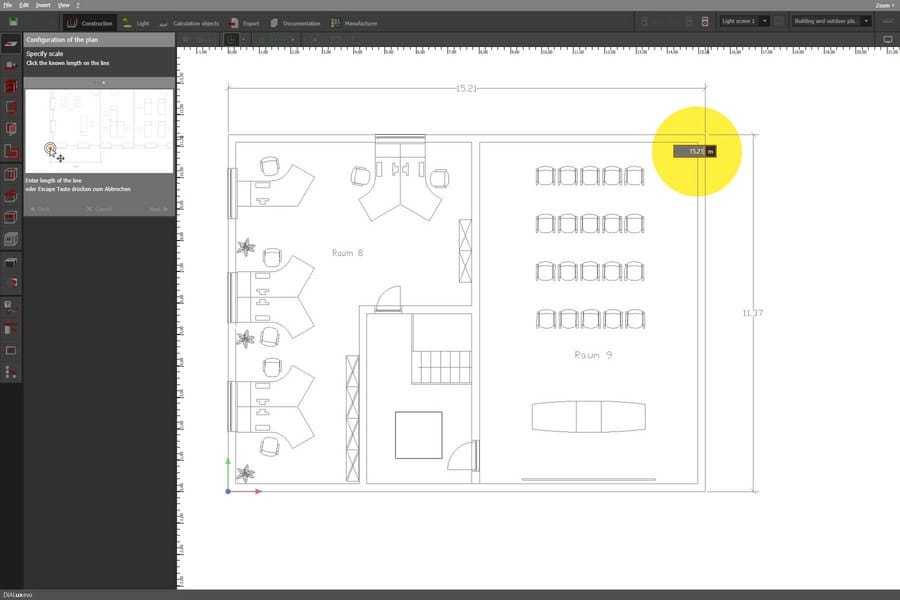Image resolution: width=900 pixels, height=600 pixels.
Task: Switch to the Export tab
Action: [x=245, y=24]
